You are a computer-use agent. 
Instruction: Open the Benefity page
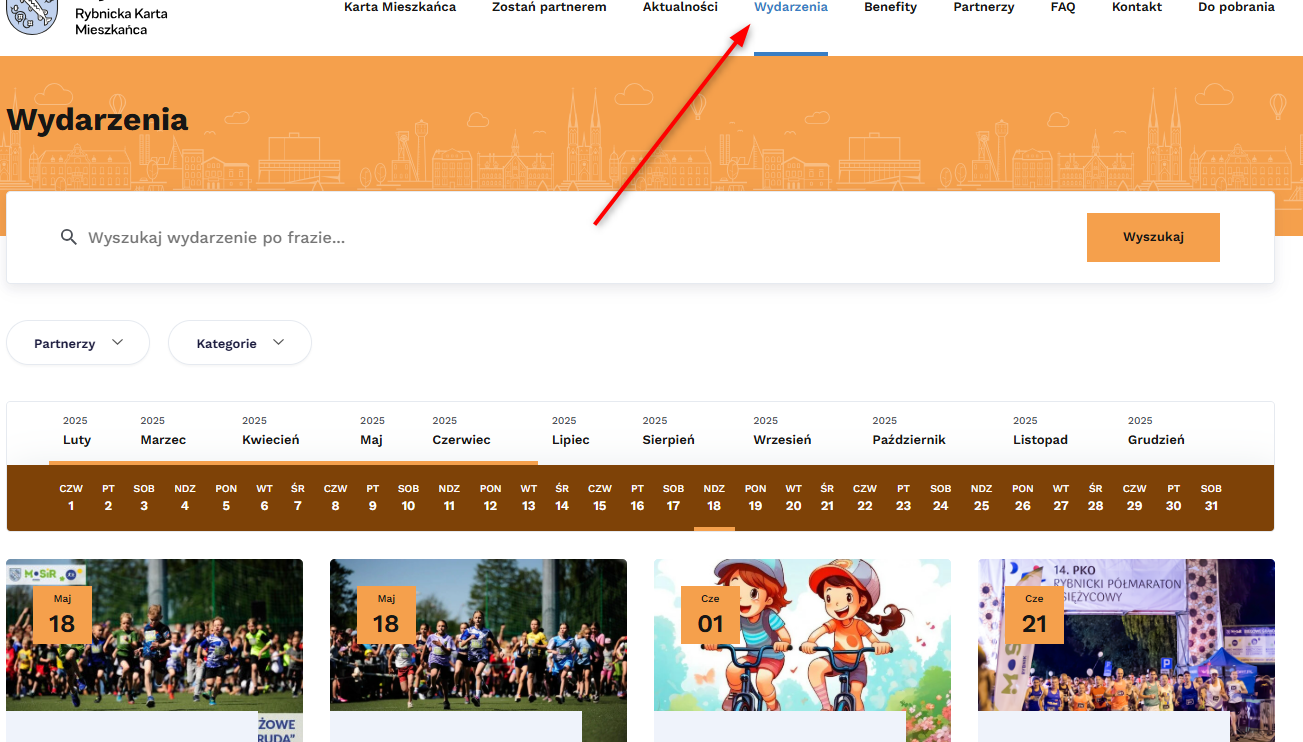point(890,7)
